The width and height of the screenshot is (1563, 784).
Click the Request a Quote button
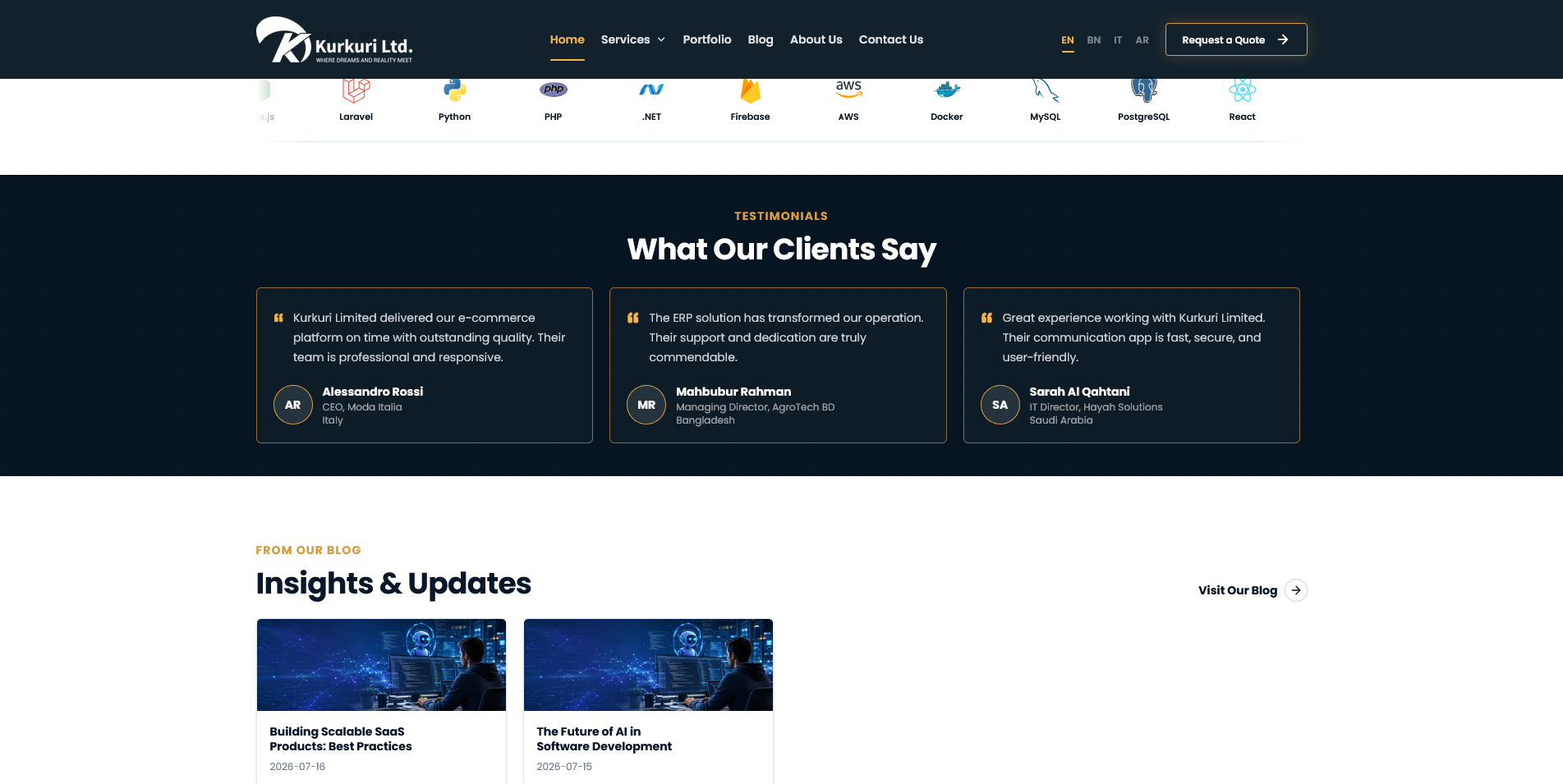[x=1236, y=39]
